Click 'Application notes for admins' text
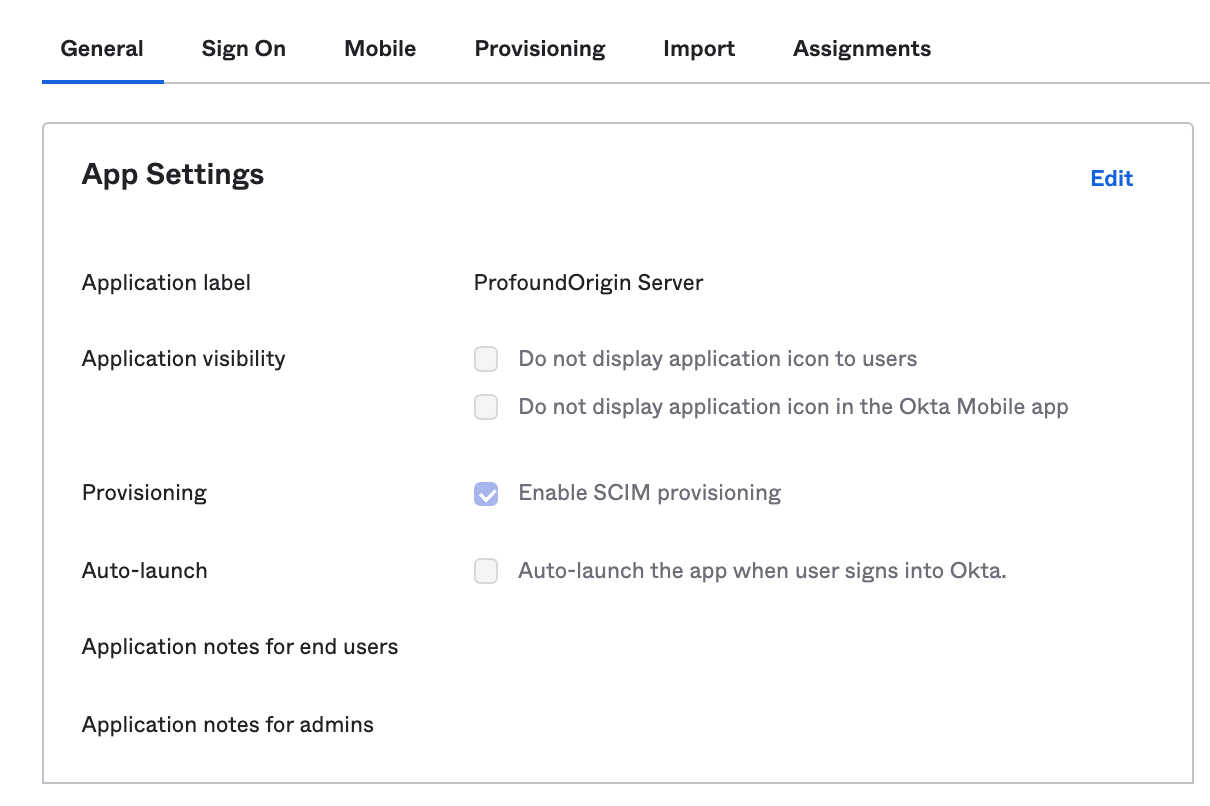This screenshot has height=806, width=1210. 228,725
